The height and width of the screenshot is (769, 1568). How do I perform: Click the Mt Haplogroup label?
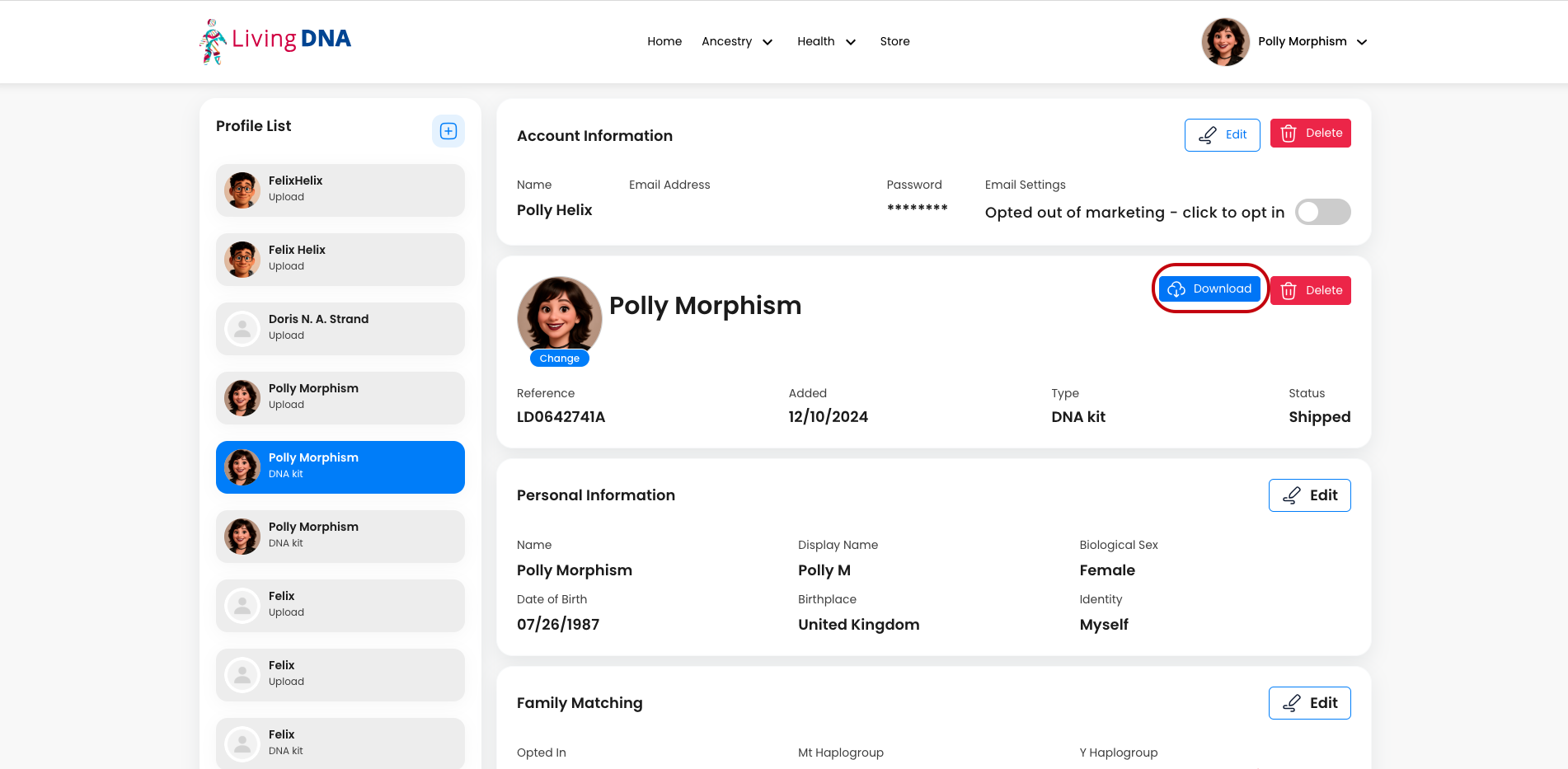[840, 753]
